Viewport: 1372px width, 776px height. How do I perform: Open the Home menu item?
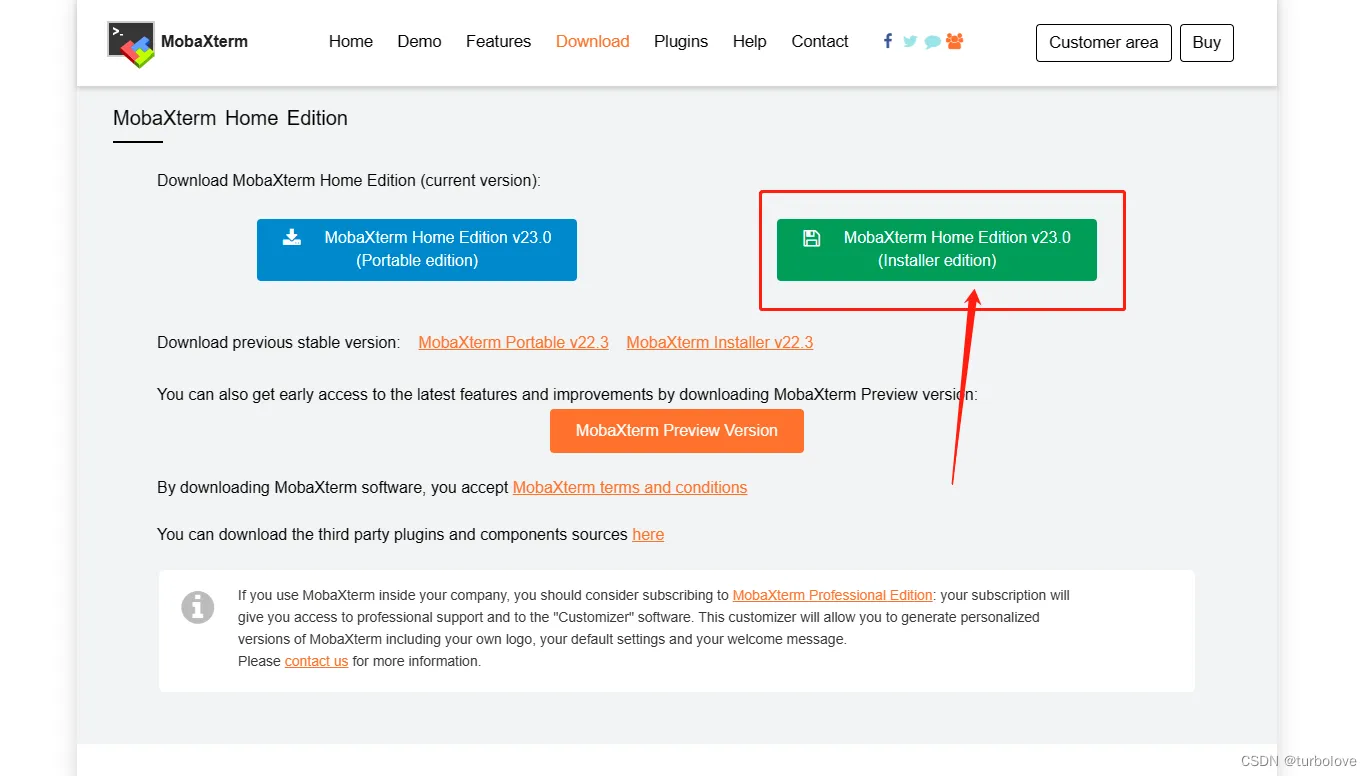point(351,41)
